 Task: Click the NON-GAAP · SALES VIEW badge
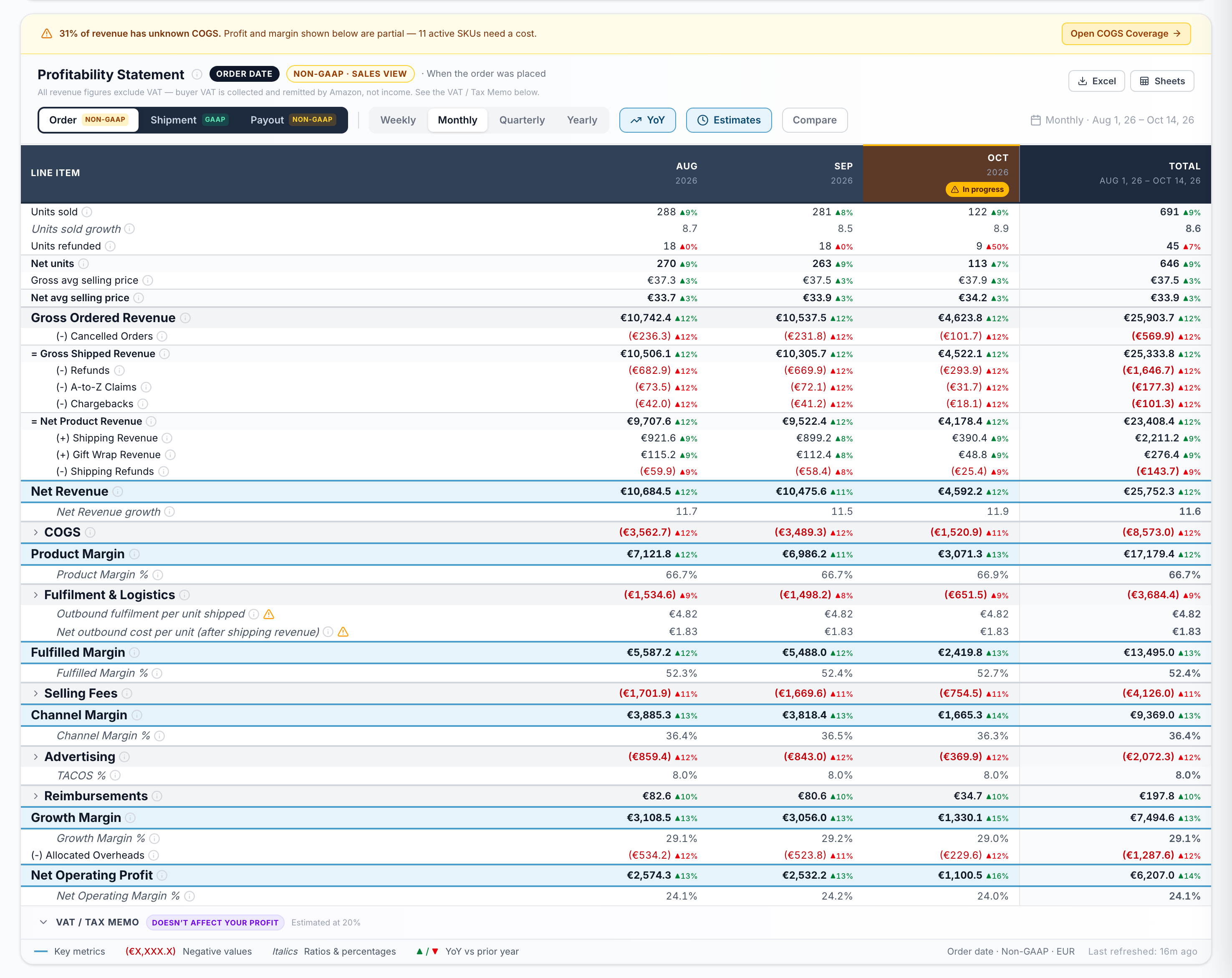tap(350, 74)
